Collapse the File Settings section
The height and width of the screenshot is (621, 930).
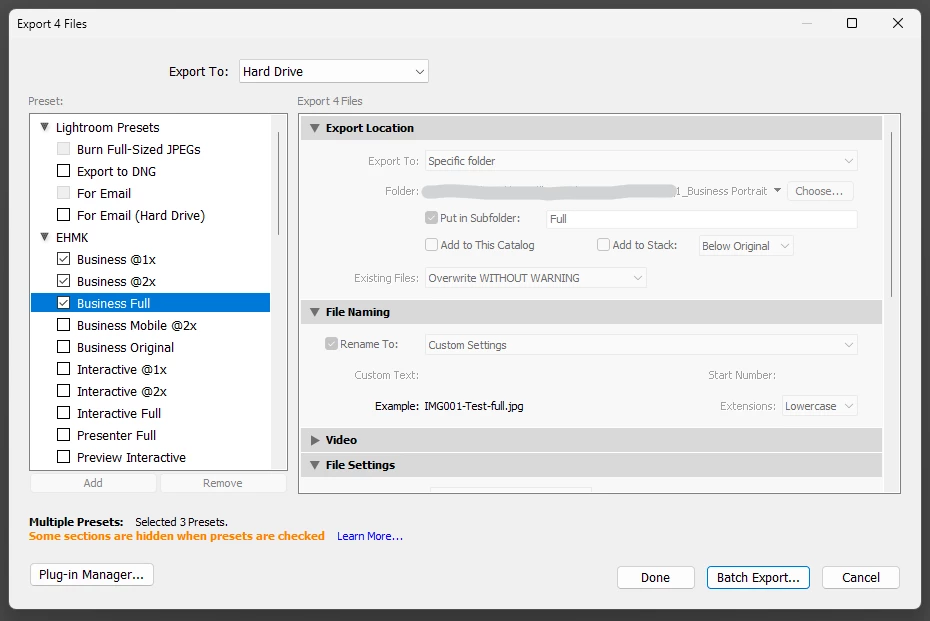(x=315, y=465)
